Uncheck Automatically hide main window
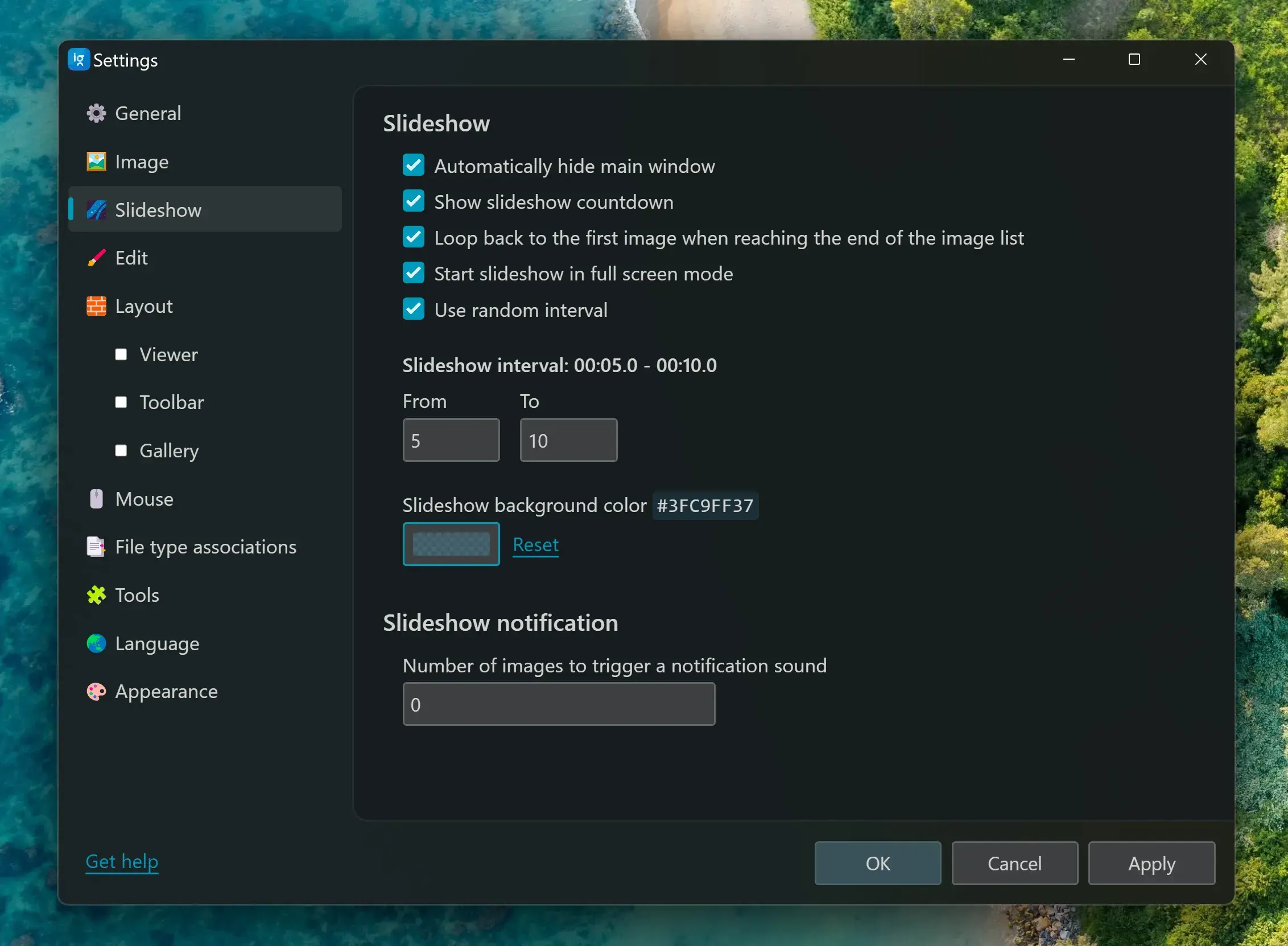Screen dimensions: 1288x946 [413, 166]
